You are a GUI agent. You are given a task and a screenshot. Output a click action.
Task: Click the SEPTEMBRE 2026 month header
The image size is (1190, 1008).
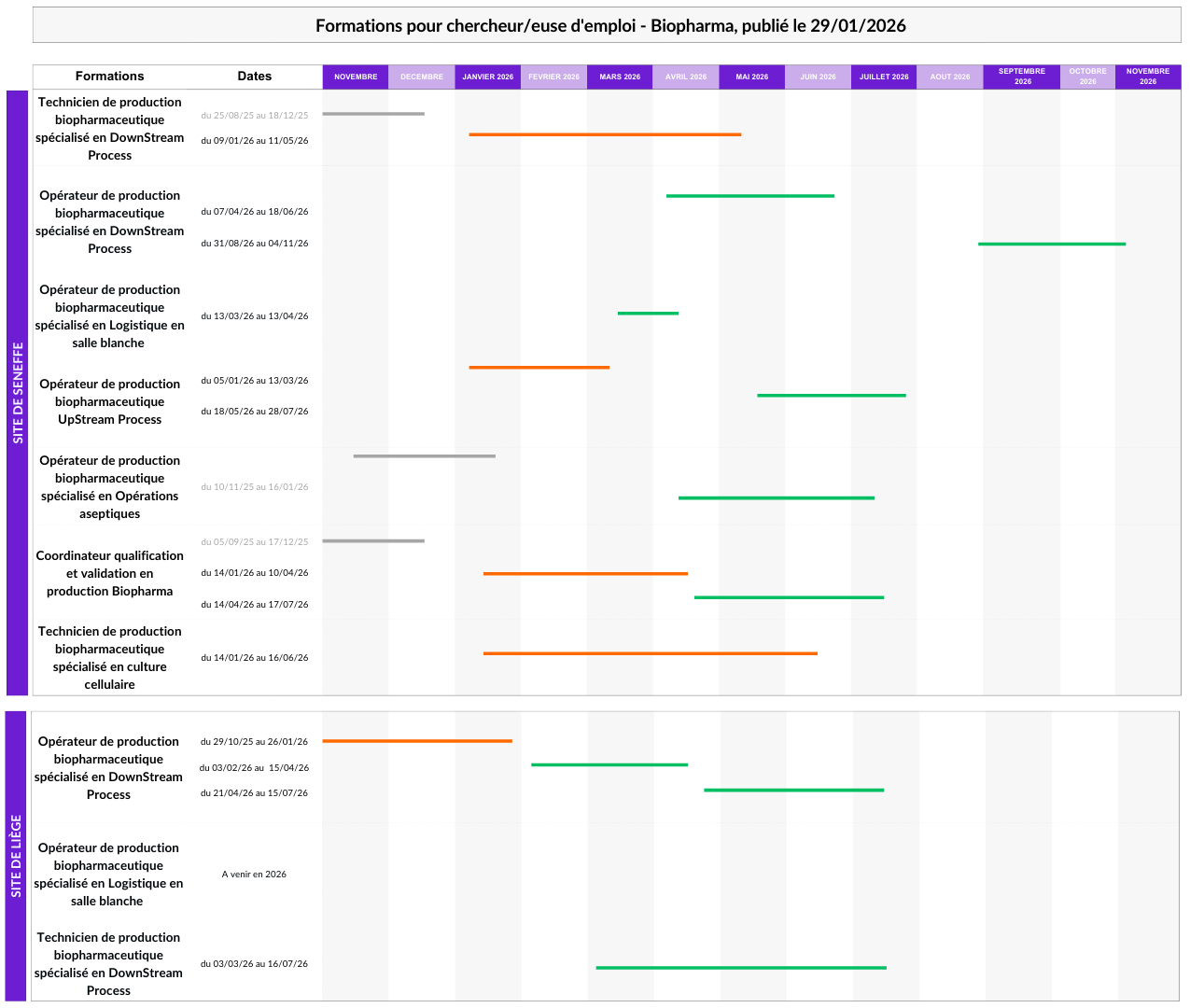pos(1022,77)
